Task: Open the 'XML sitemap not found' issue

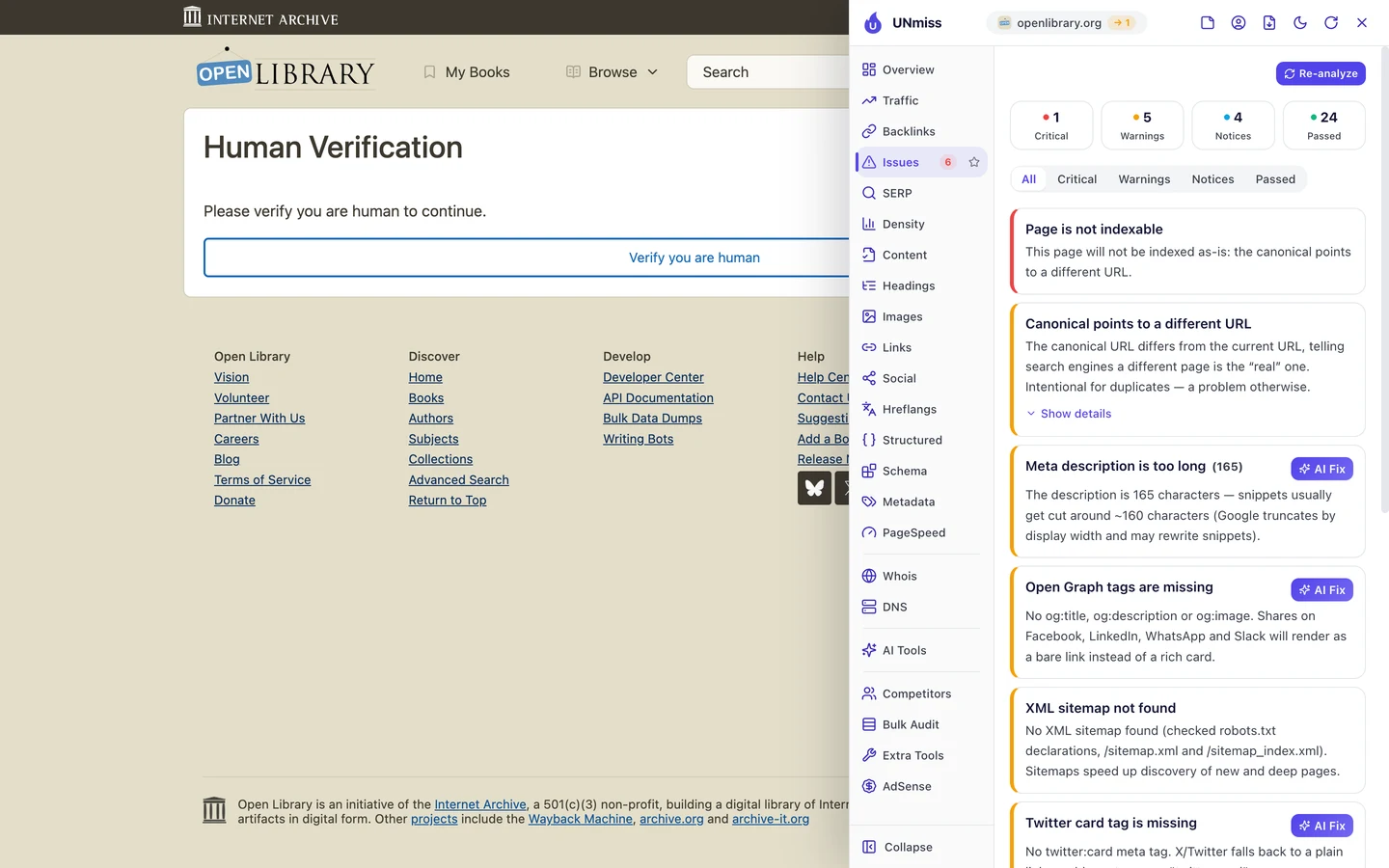Action: click(x=1187, y=740)
